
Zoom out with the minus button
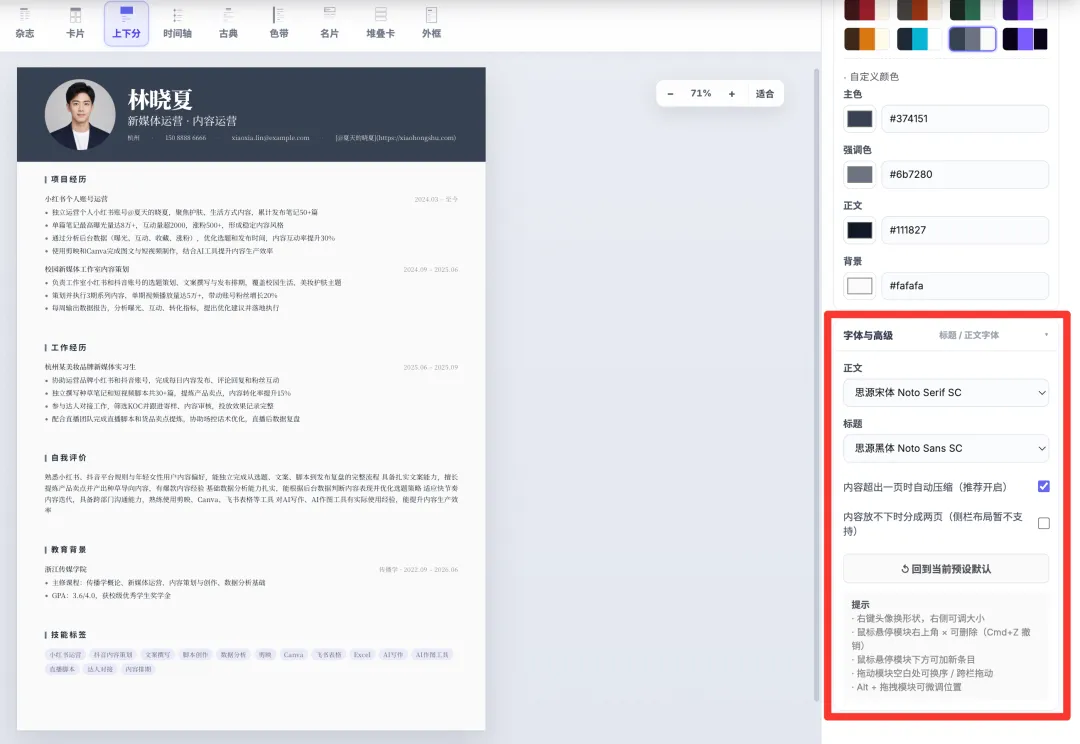coord(670,94)
